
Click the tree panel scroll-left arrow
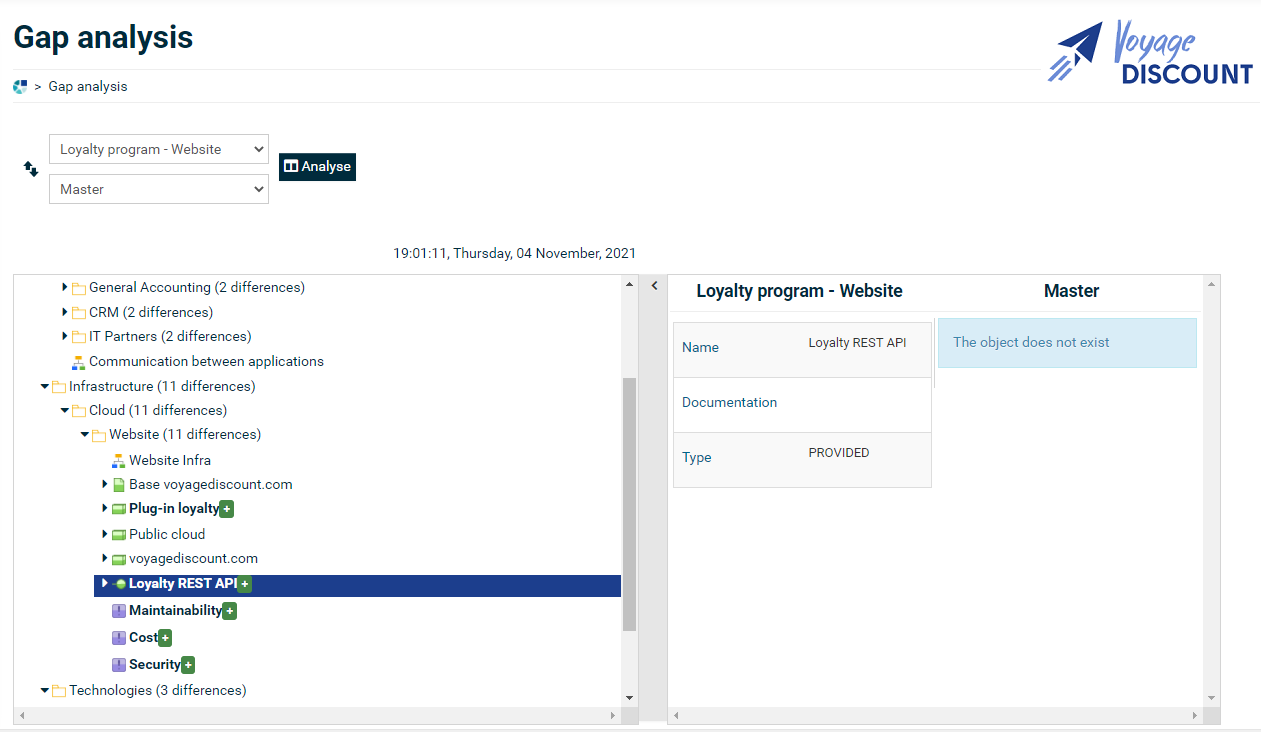[x=21, y=716]
